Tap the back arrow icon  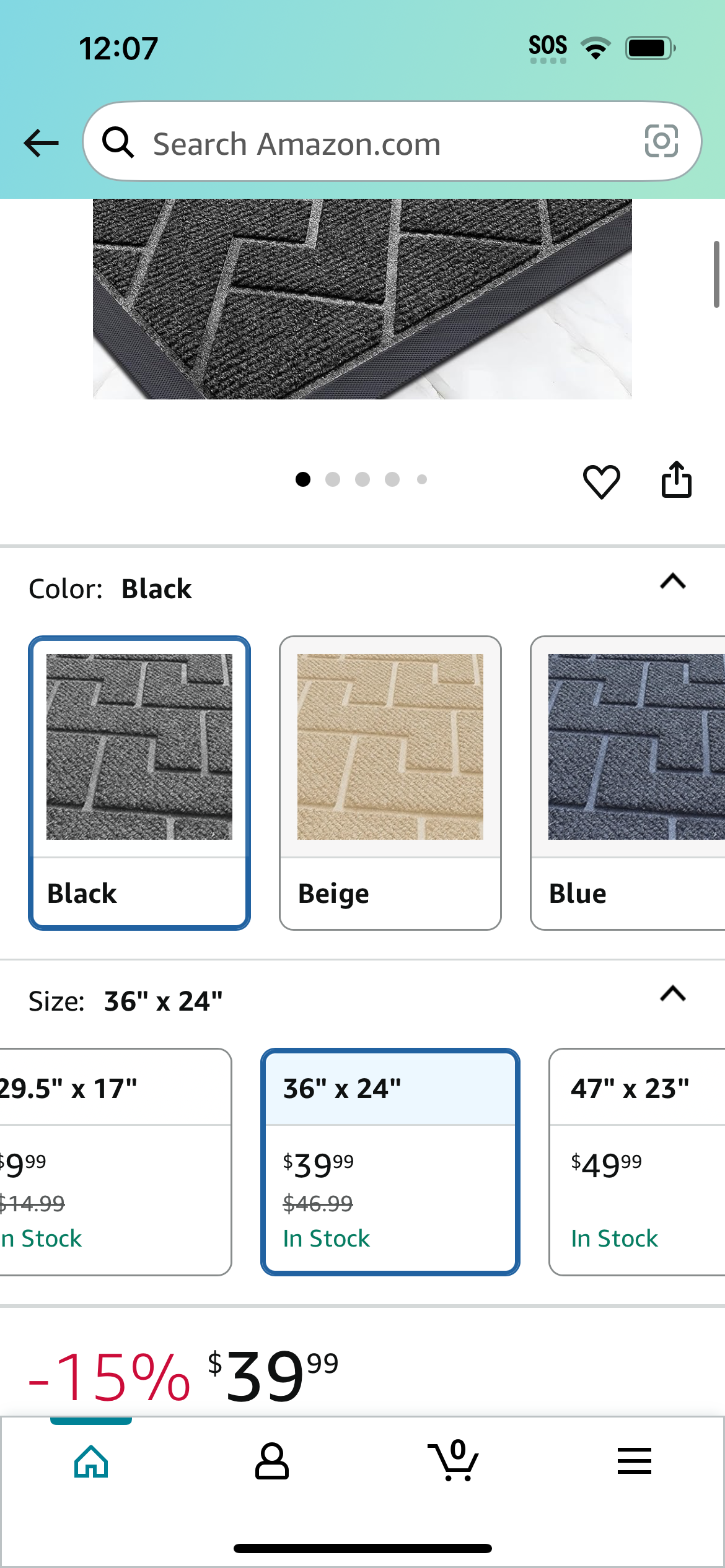41,143
